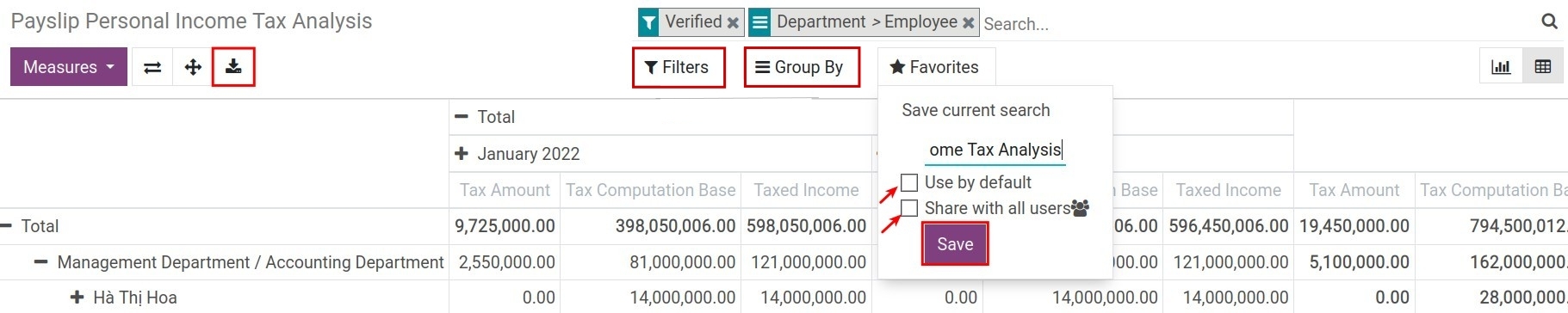
Task: Collapse the Total column header
Action: click(x=462, y=117)
